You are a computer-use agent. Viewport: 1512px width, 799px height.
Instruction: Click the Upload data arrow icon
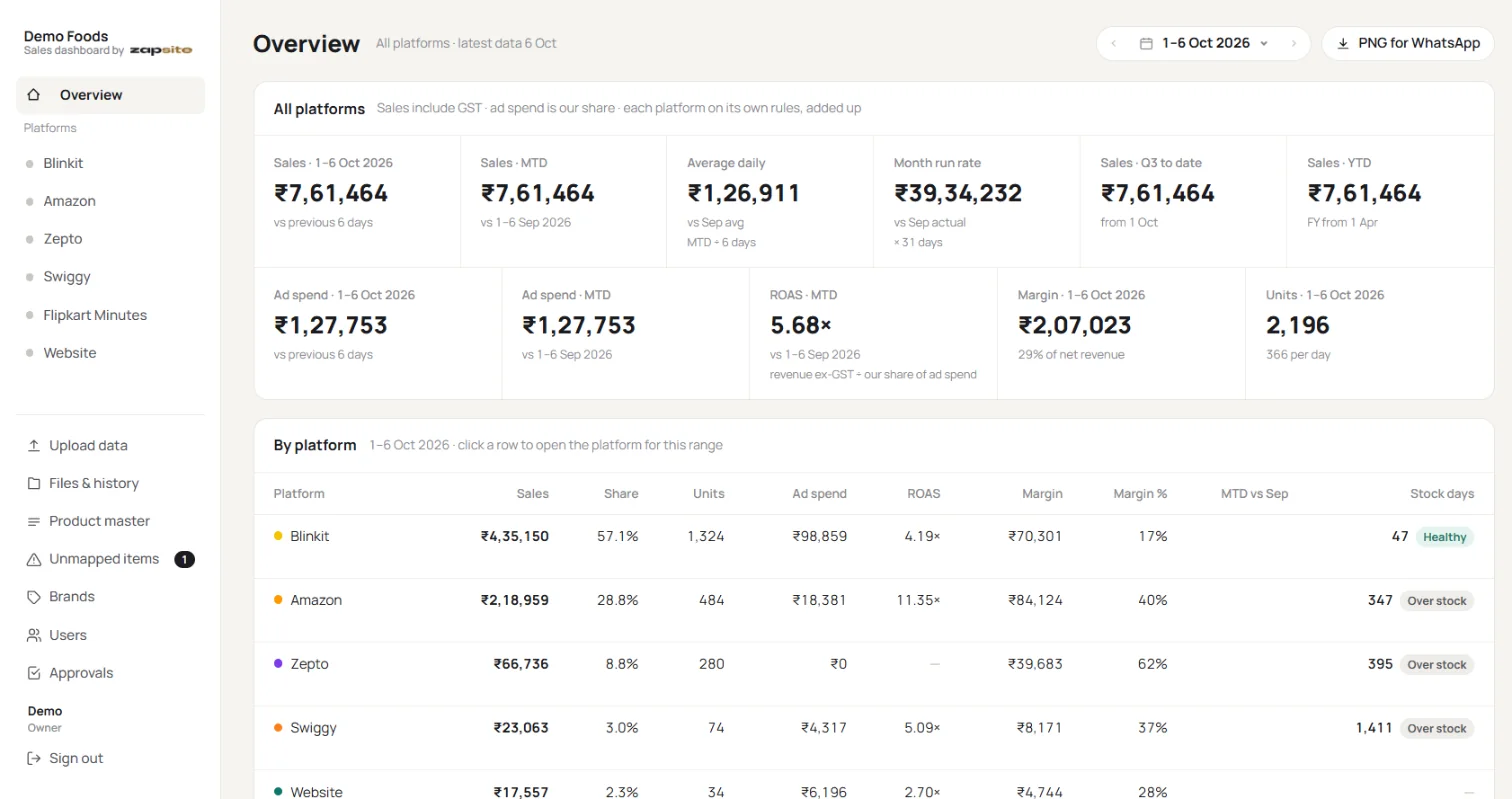pyautogui.click(x=34, y=446)
